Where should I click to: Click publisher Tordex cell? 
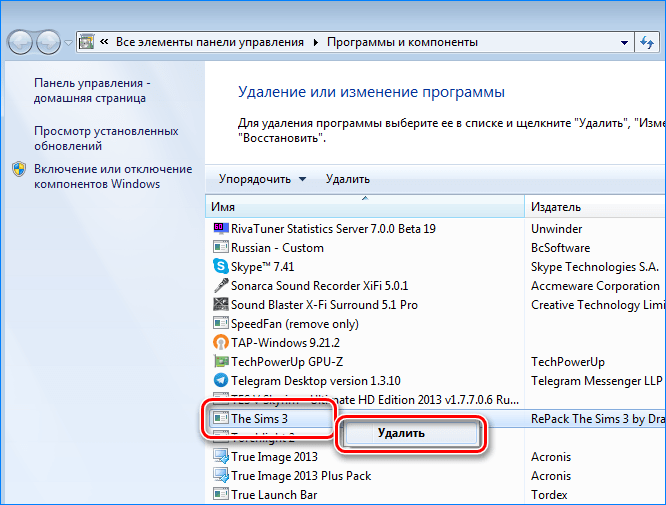pos(549,495)
